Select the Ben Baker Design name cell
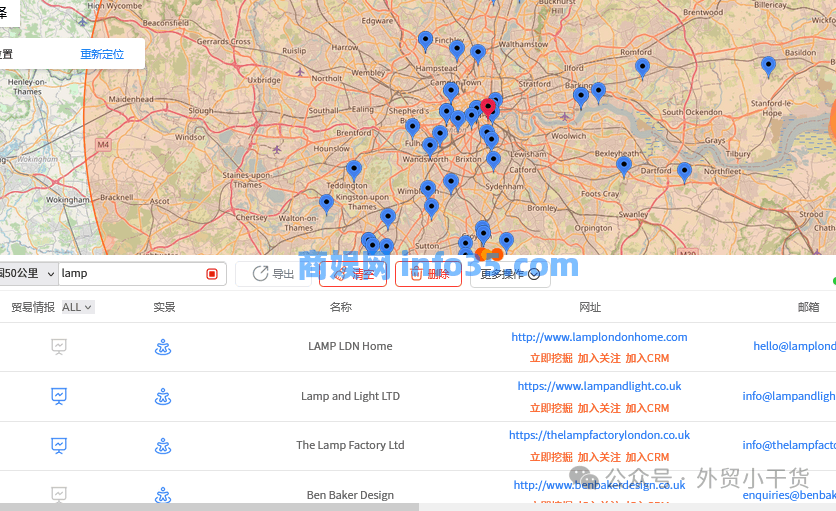The image size is (836, 511). [350, 496]
